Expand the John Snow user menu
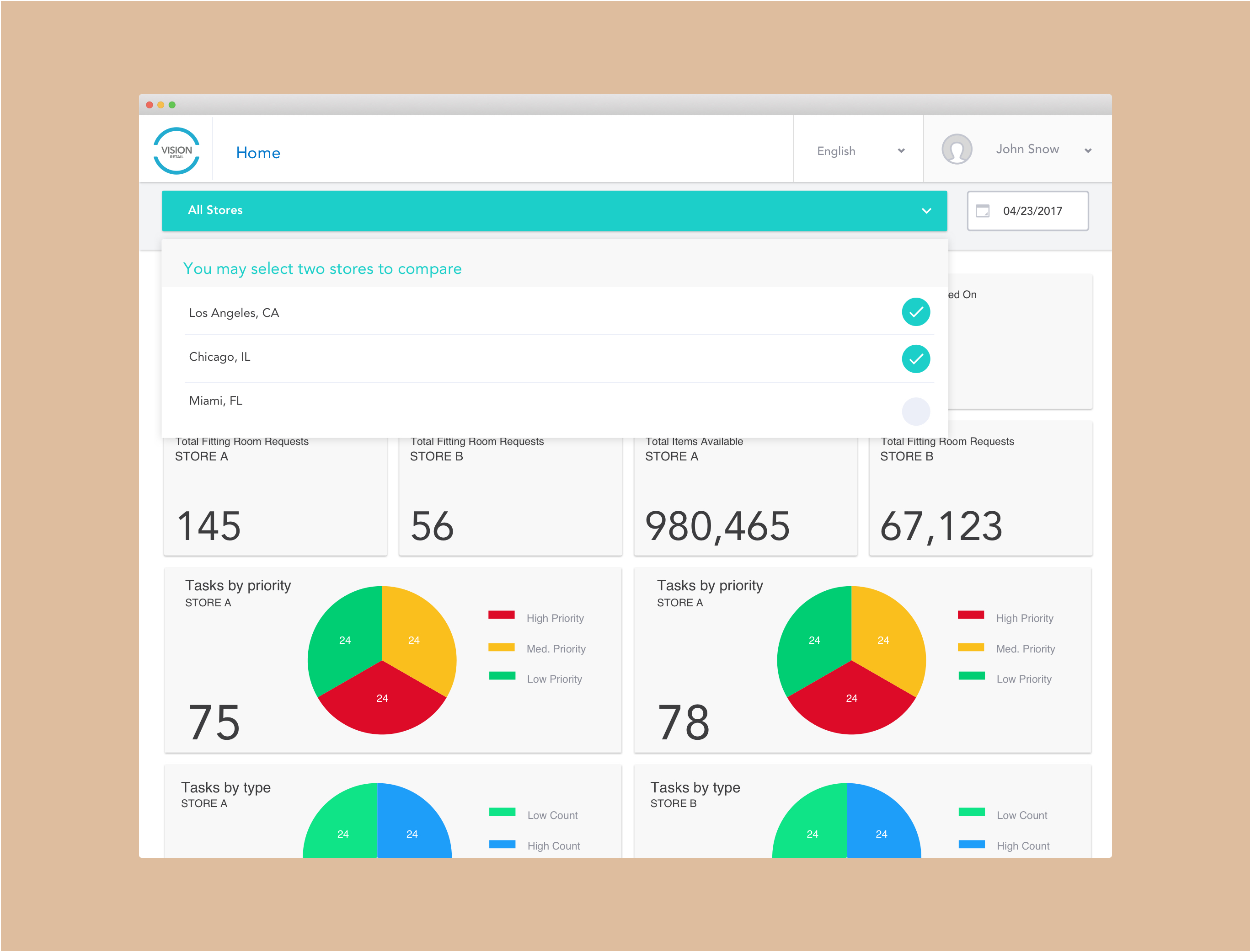 pos(1087,151)
